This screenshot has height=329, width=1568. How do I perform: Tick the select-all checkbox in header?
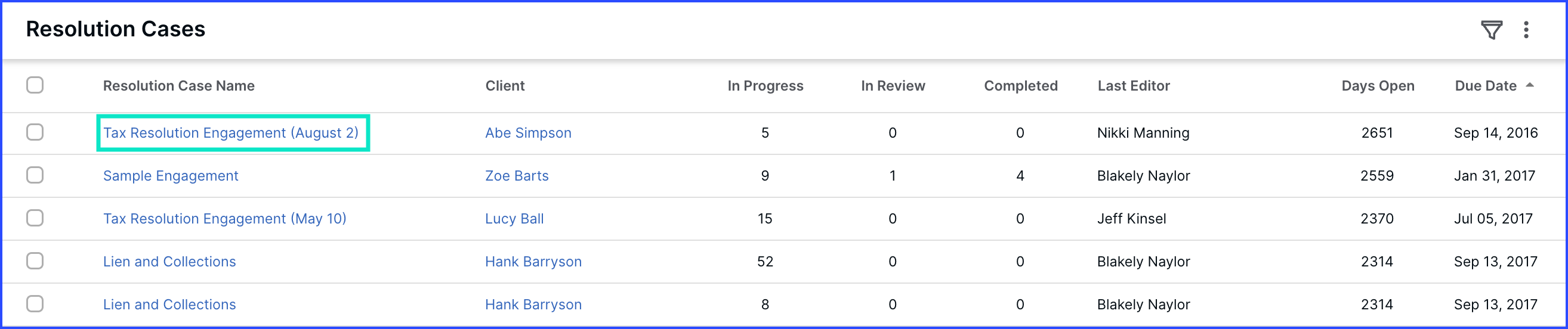pyautogui.click(x=35, y=85)
